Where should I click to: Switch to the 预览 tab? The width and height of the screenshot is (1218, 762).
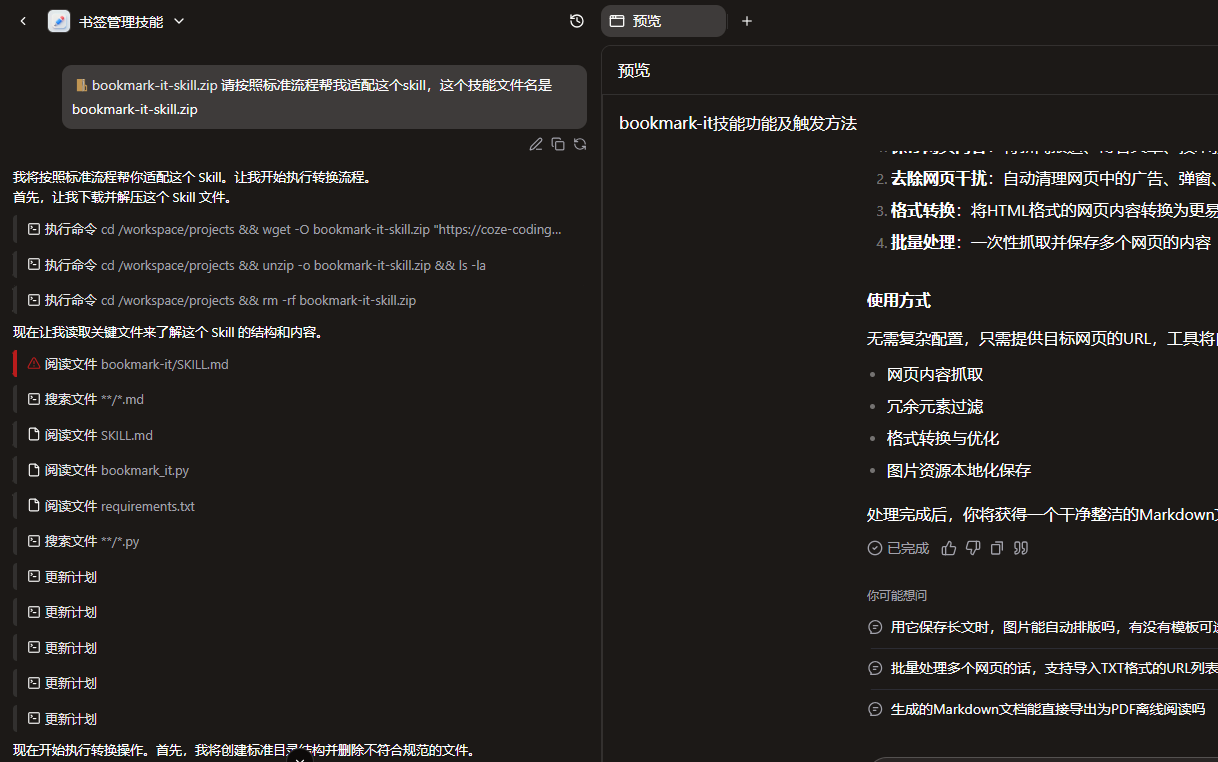(x=662, y=21)
